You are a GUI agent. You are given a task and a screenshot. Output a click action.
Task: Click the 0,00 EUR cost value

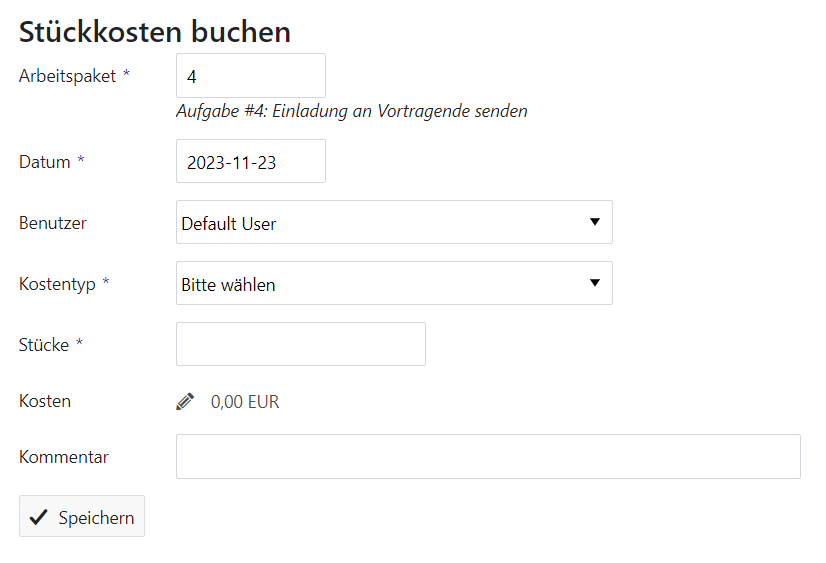pyautogui.click(x=245, y=402)
